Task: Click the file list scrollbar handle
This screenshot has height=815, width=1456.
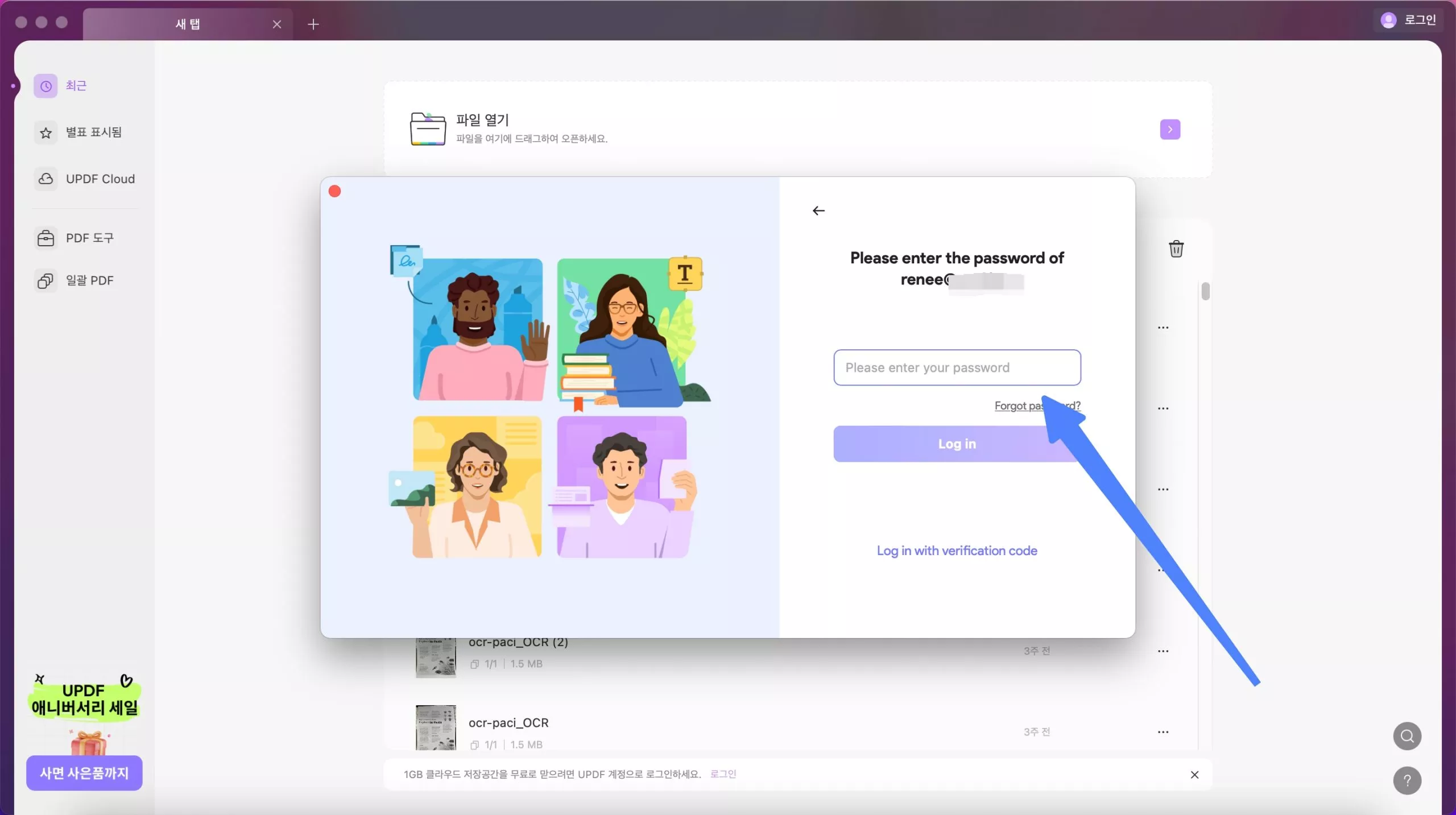Action: coord(1205,292)
